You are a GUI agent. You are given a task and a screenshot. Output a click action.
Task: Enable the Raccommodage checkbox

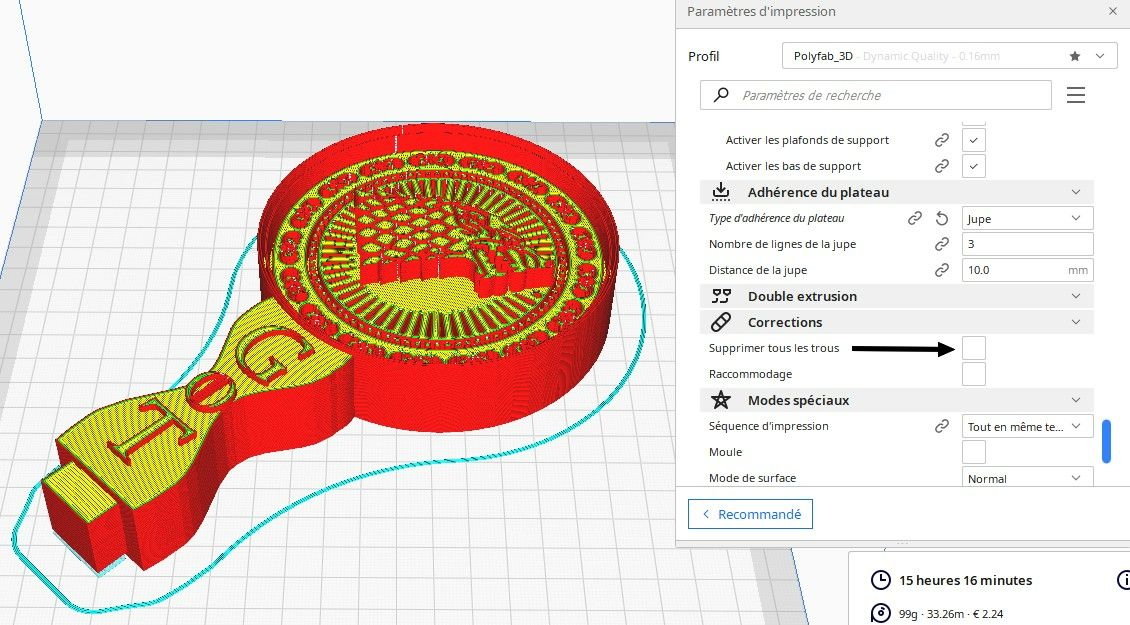coord(974,374)
